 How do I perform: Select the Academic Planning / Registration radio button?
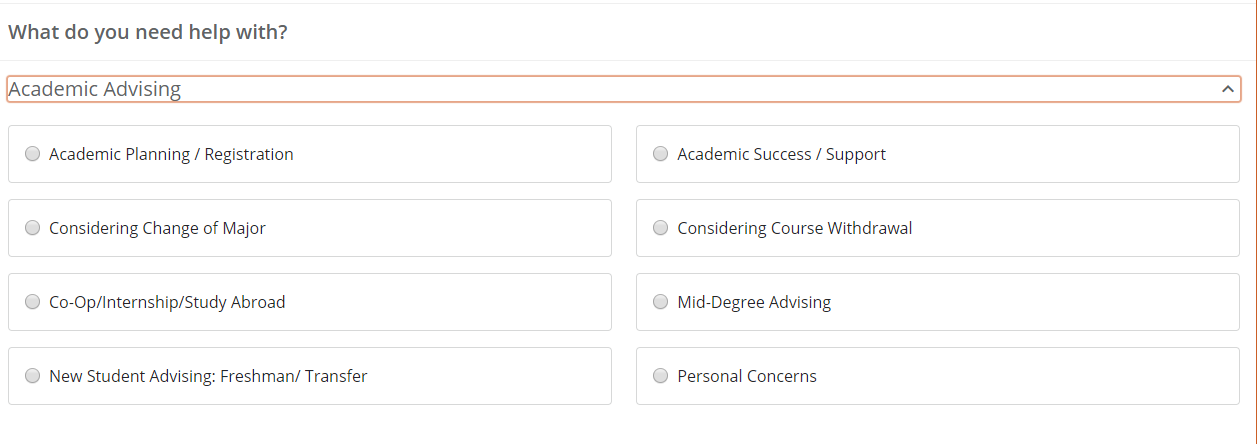click(33, 154)
